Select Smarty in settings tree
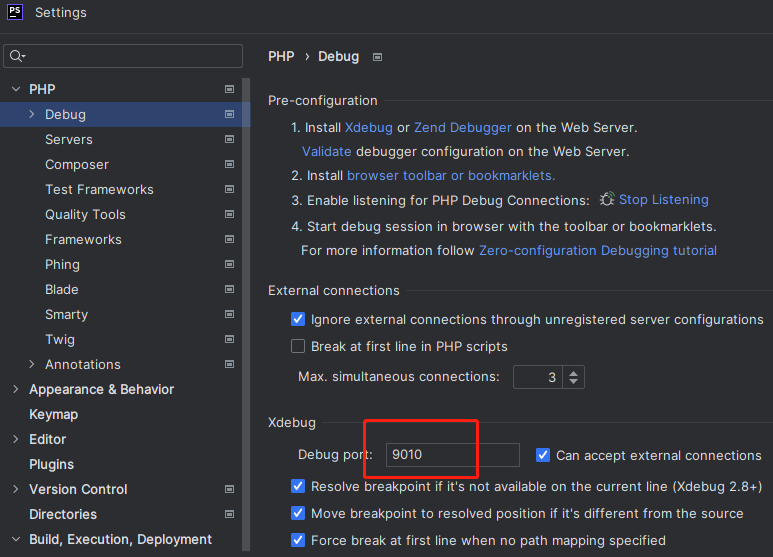Viewport: 773px width, 557px height. 67,314
